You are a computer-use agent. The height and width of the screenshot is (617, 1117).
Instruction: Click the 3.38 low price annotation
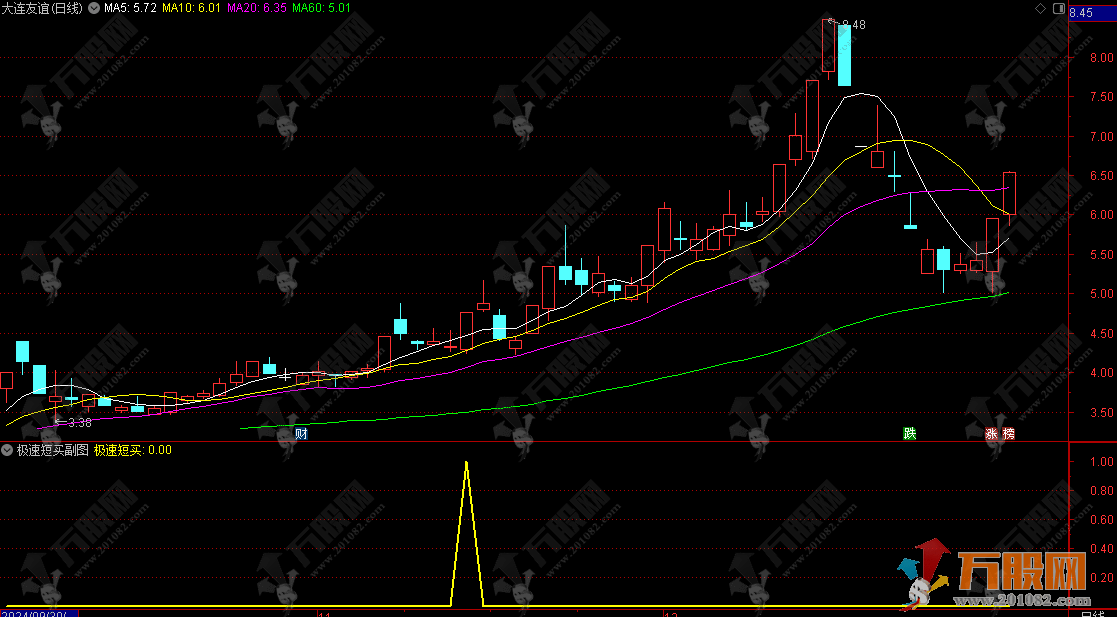(x=73, y=423)
